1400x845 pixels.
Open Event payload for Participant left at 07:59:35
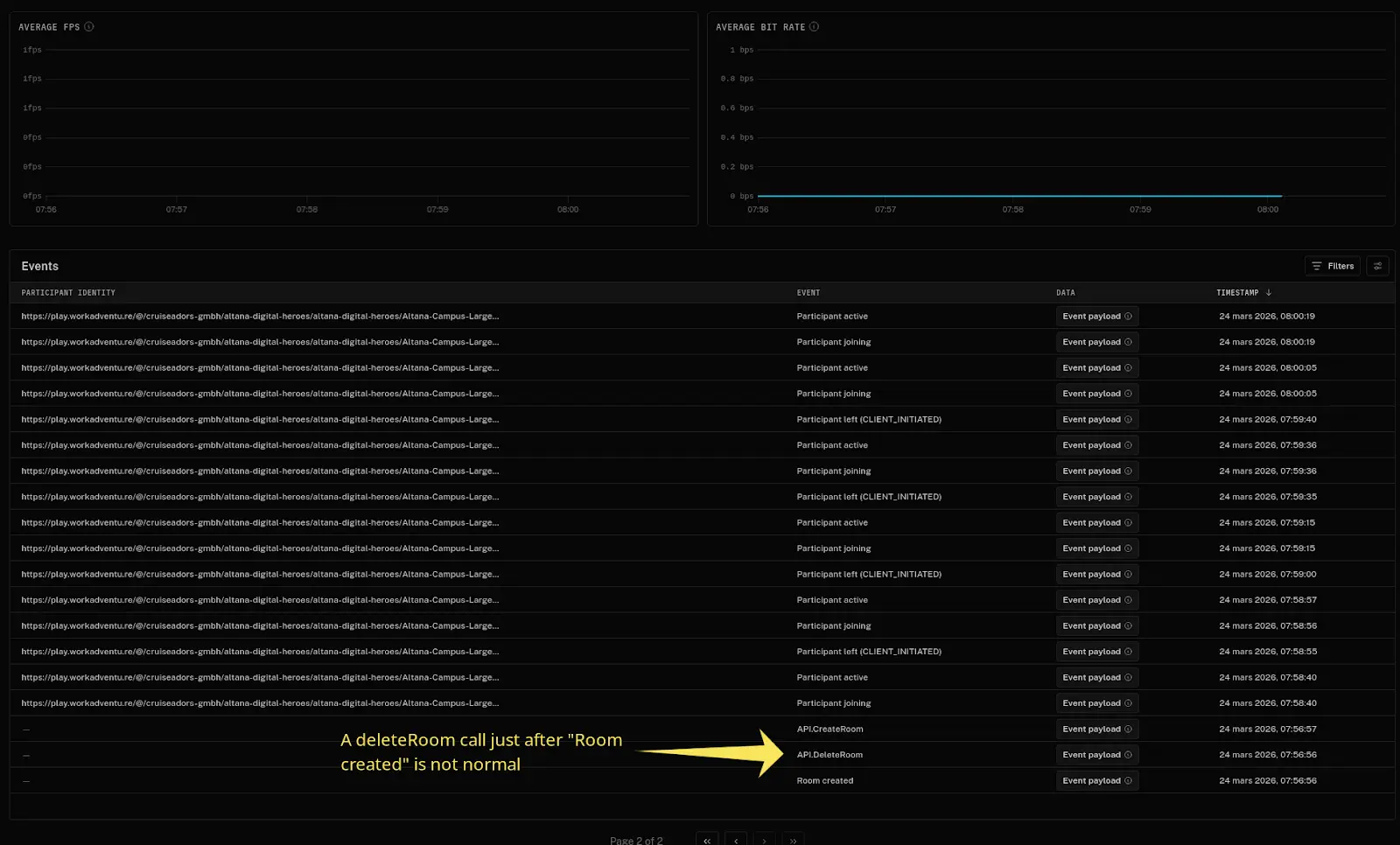pyautogui.click(x=1097, y=497)
